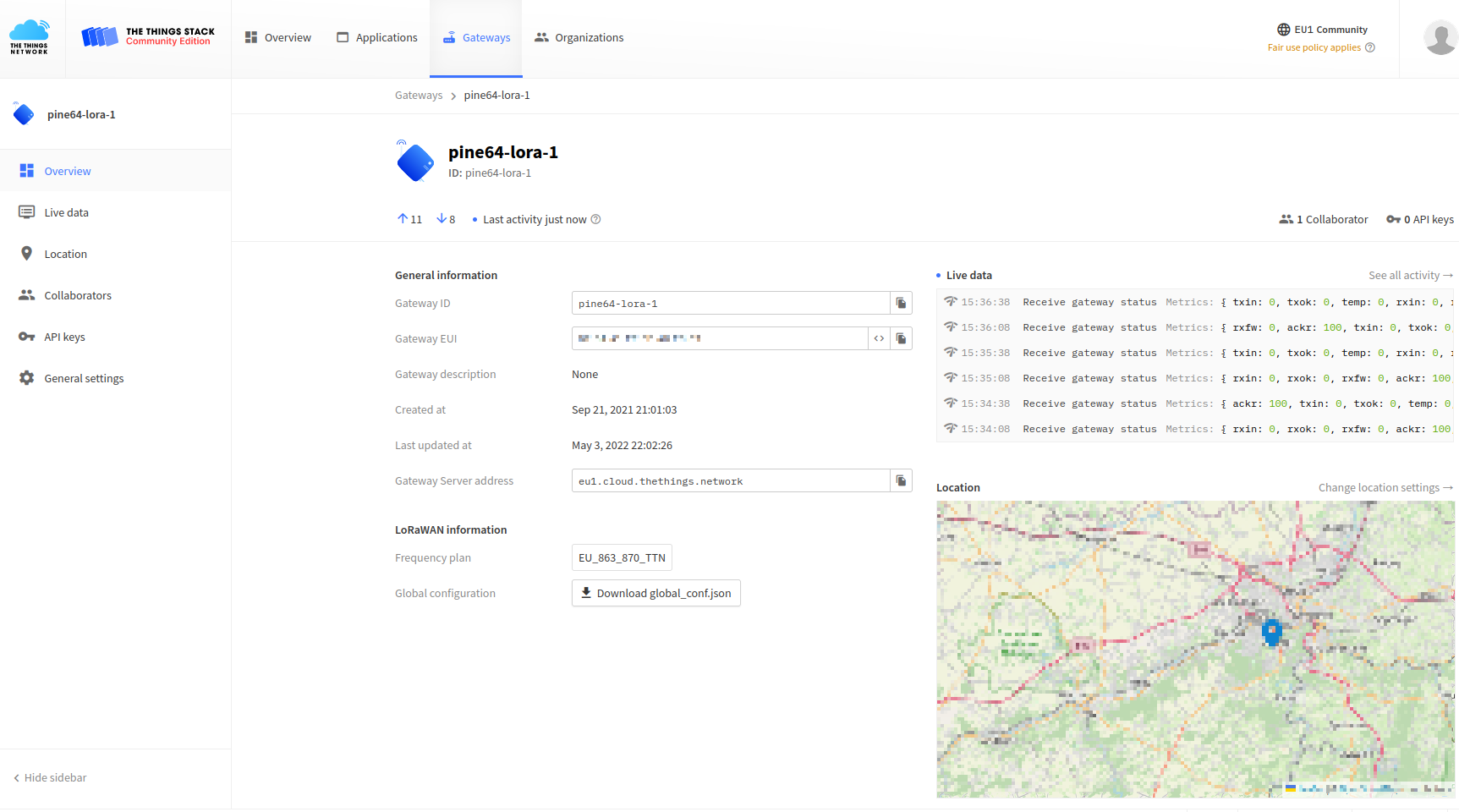Viewport: 1459px width, 812px height.
Task: Click the EU_863_870_TTN frequency plan tag
Action: pos(622,557)
